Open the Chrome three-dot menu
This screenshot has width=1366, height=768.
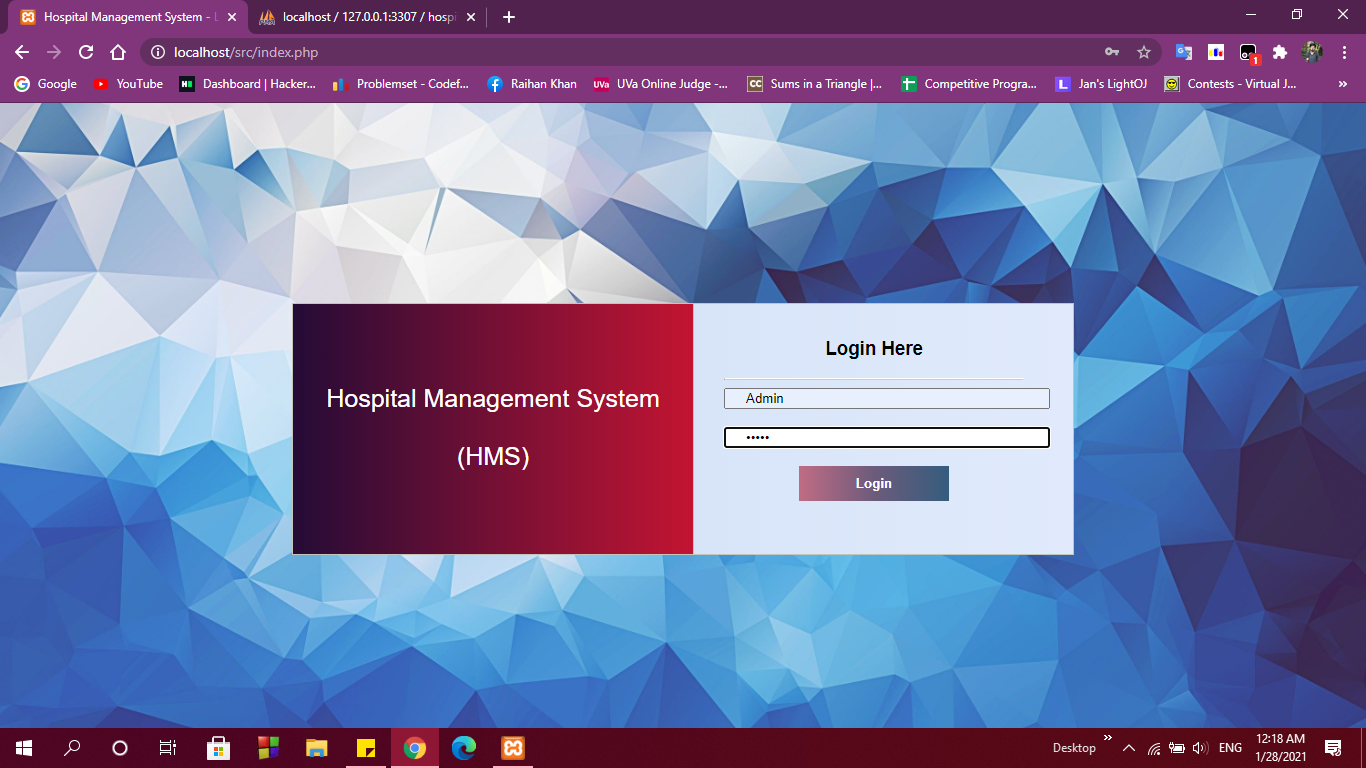tap(1344, 52)
